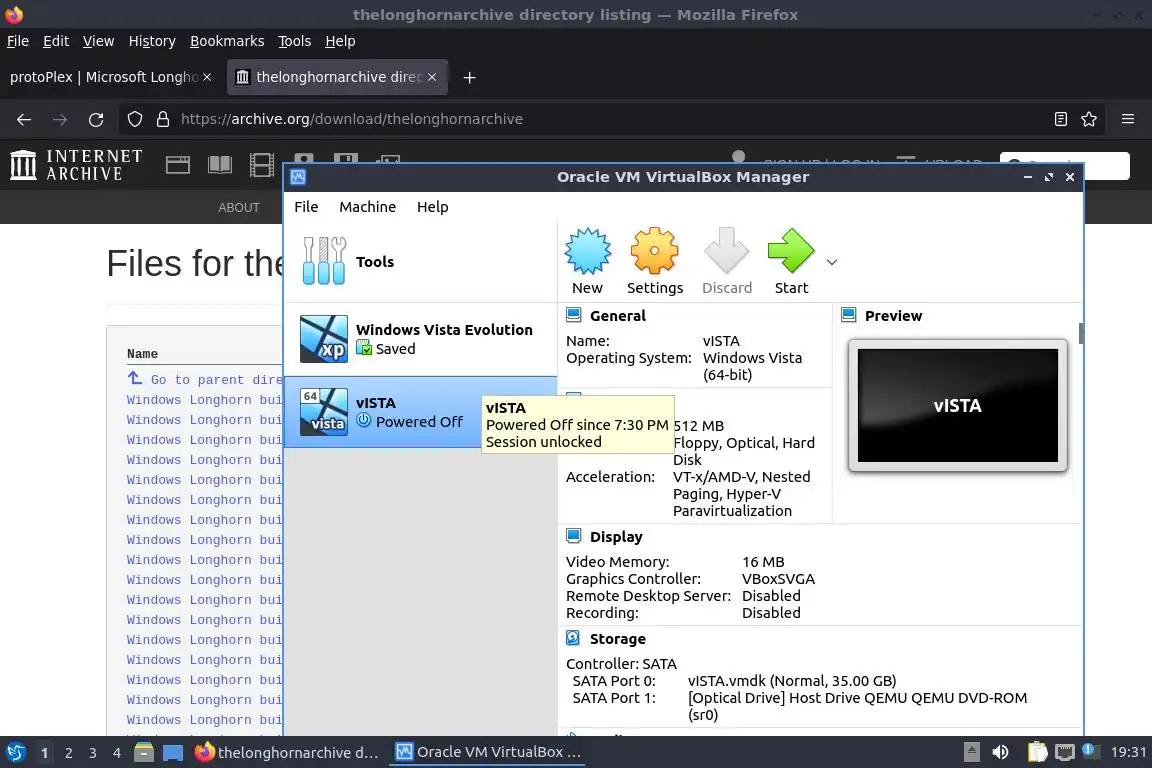Open VirtualBox File menu
The height and width of the screenshot is (768, 1152).
(x=306, y=207)
